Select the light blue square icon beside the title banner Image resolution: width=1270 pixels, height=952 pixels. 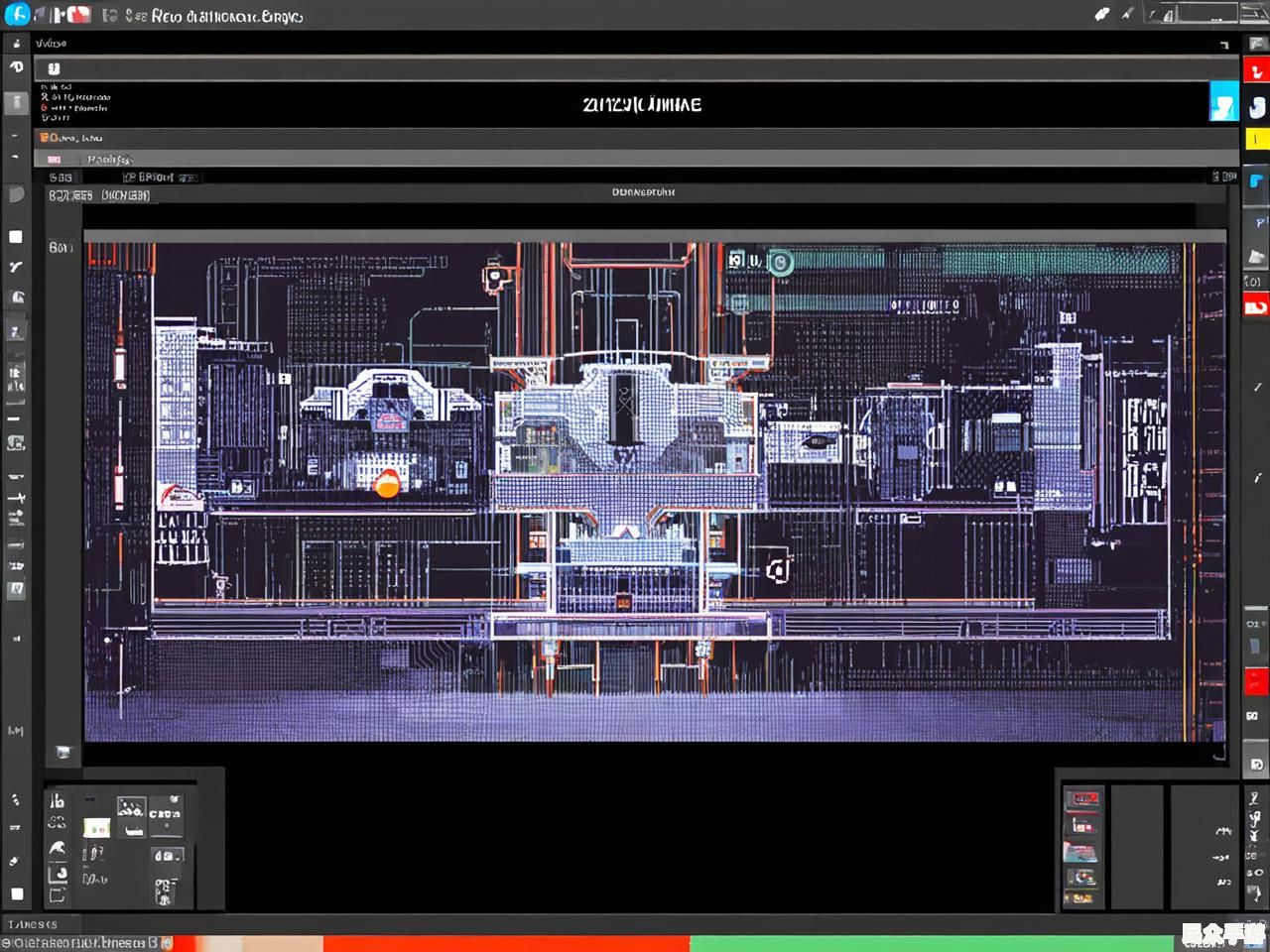(x=1223, y=102)
